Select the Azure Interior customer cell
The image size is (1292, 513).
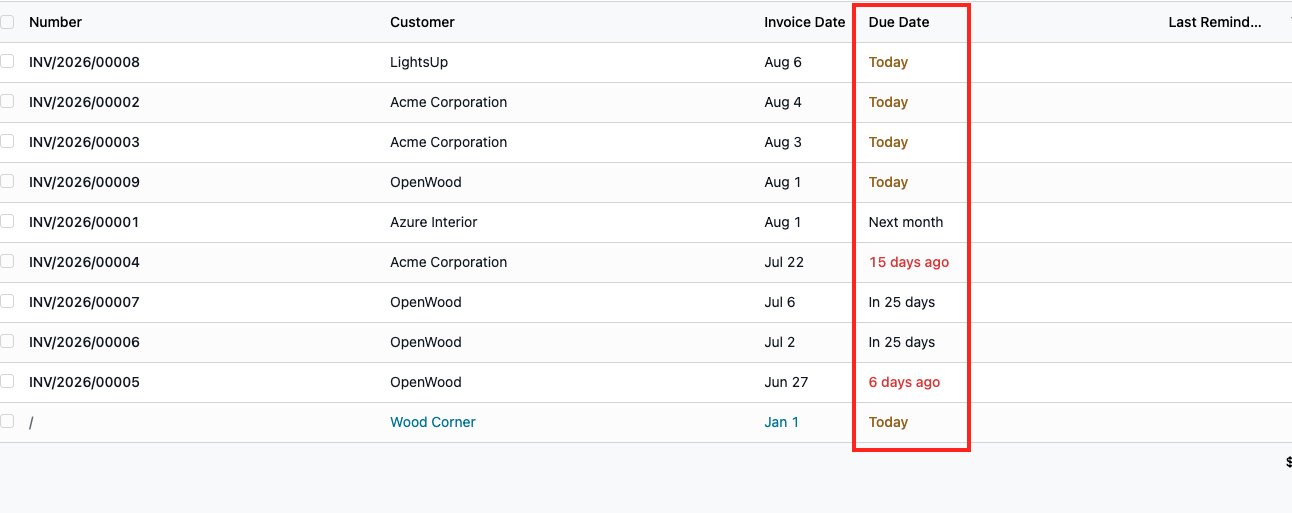(434, 222)
